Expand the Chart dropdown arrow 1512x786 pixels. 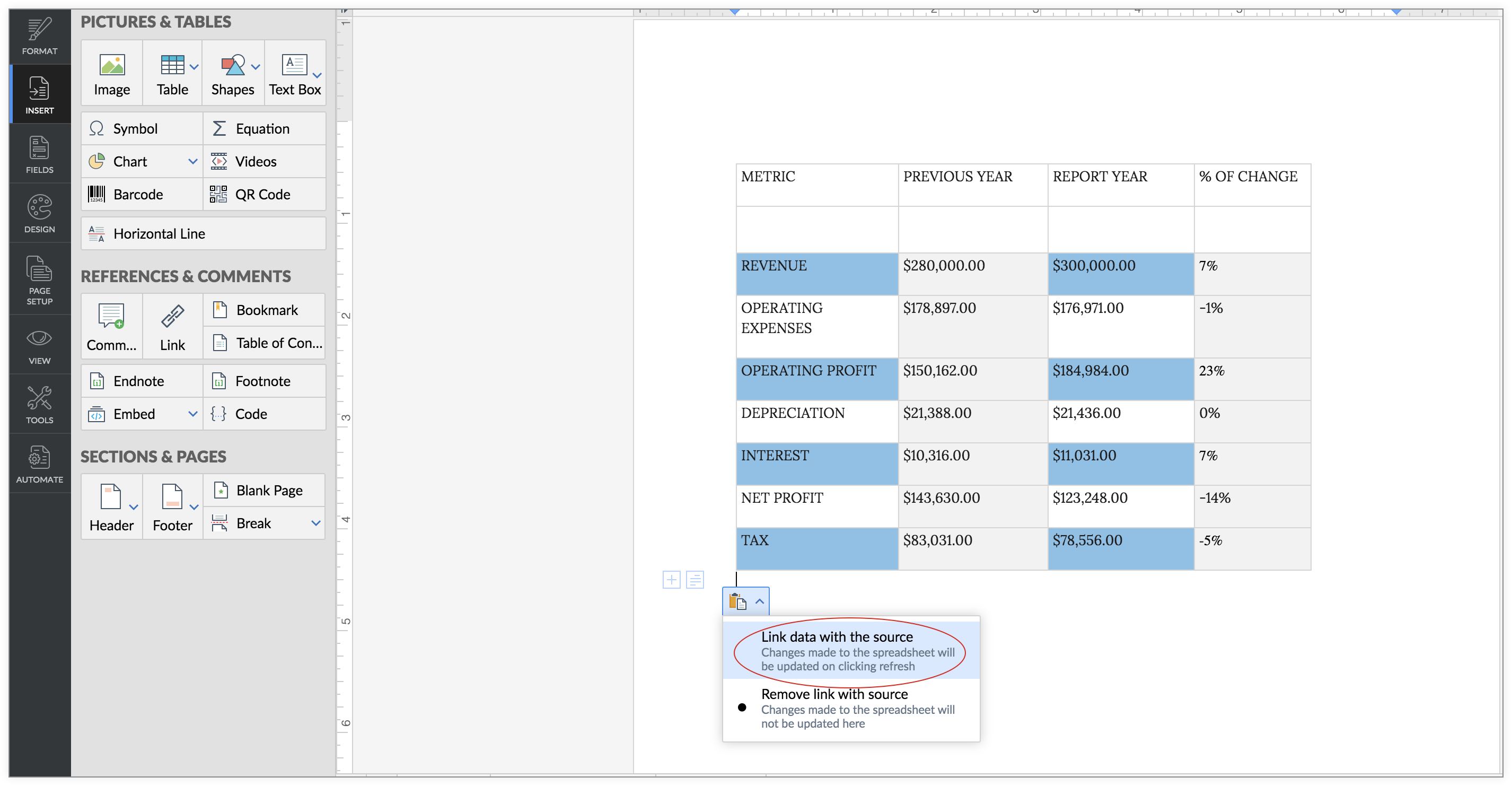point(192,161)
